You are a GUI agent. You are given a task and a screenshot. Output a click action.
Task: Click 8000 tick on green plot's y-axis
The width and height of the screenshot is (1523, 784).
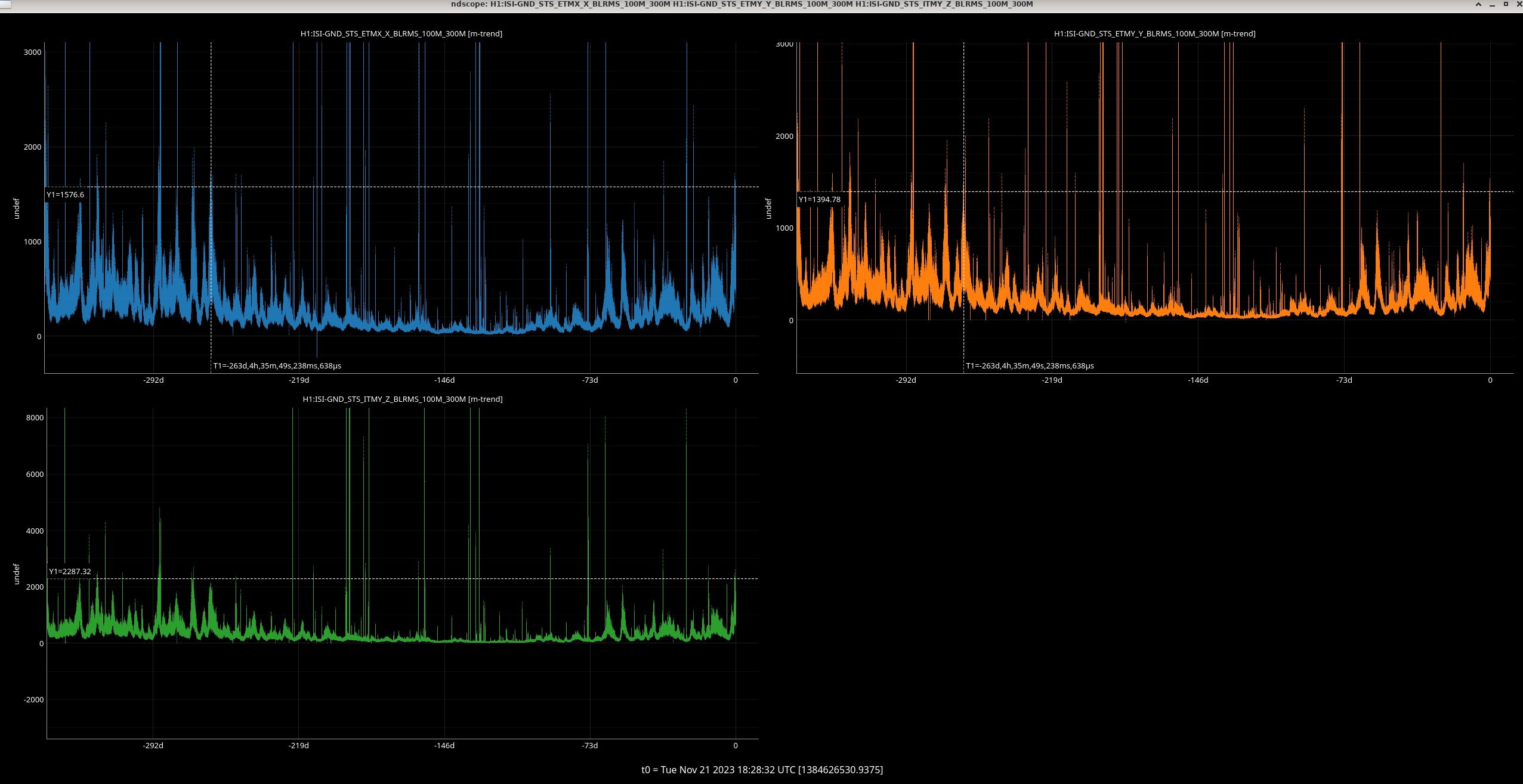coord(35,418)
